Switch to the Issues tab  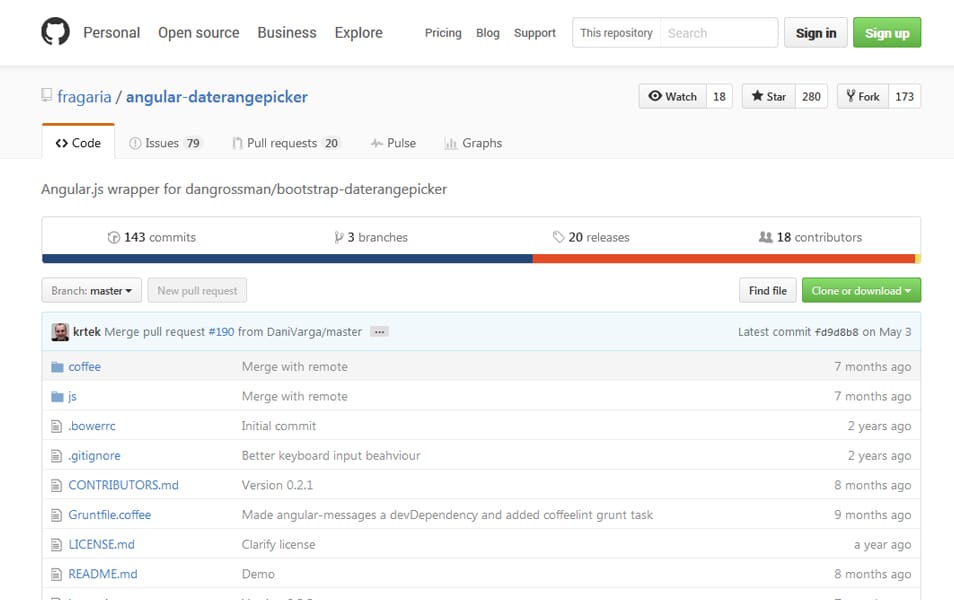pos(165,143)
